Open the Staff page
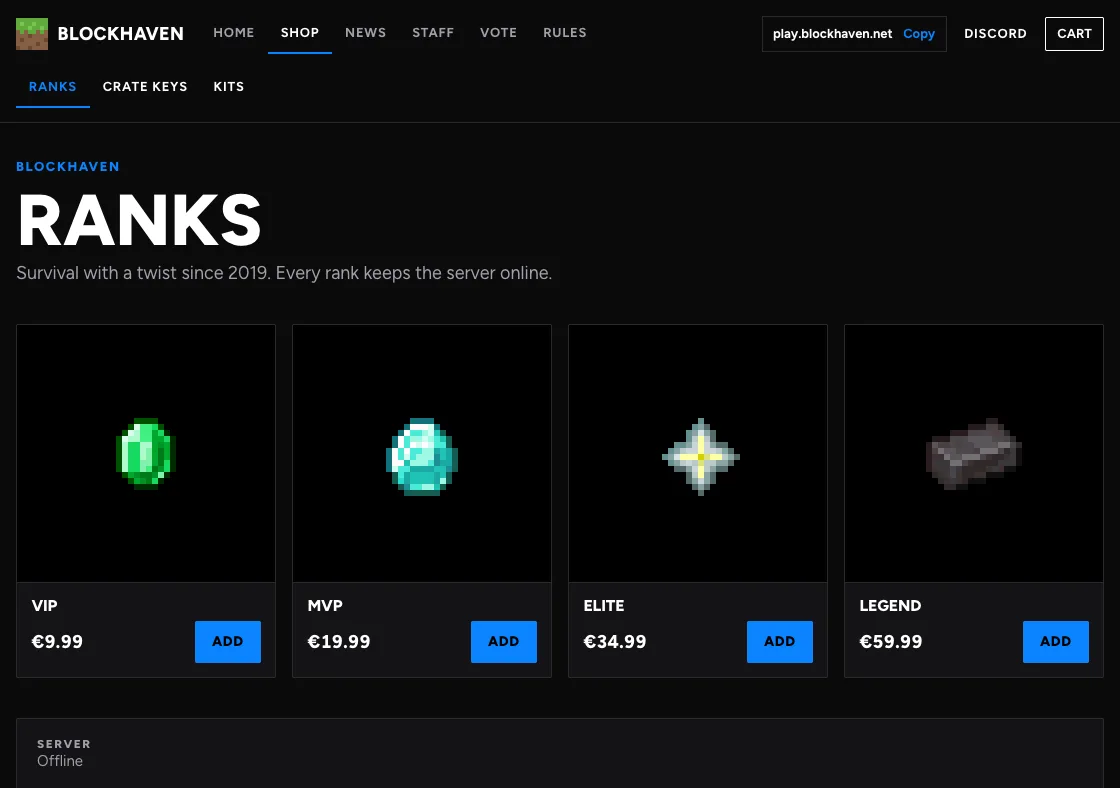1120x788 pixels. [433, 33]
